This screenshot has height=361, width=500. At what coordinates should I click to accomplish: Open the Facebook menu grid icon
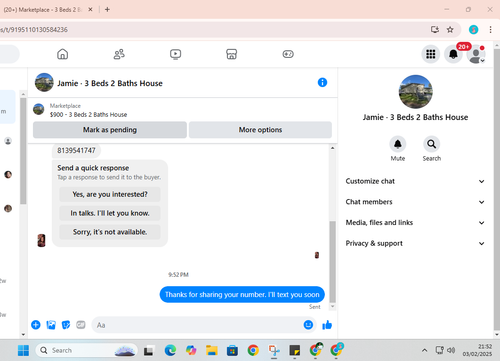point(431,54)
